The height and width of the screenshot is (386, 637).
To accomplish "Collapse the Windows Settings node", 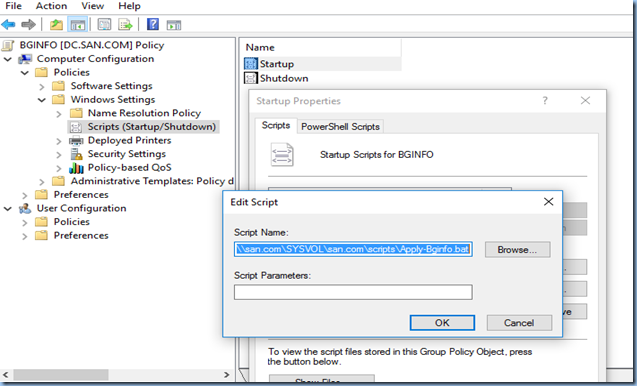I will (42, 100).
